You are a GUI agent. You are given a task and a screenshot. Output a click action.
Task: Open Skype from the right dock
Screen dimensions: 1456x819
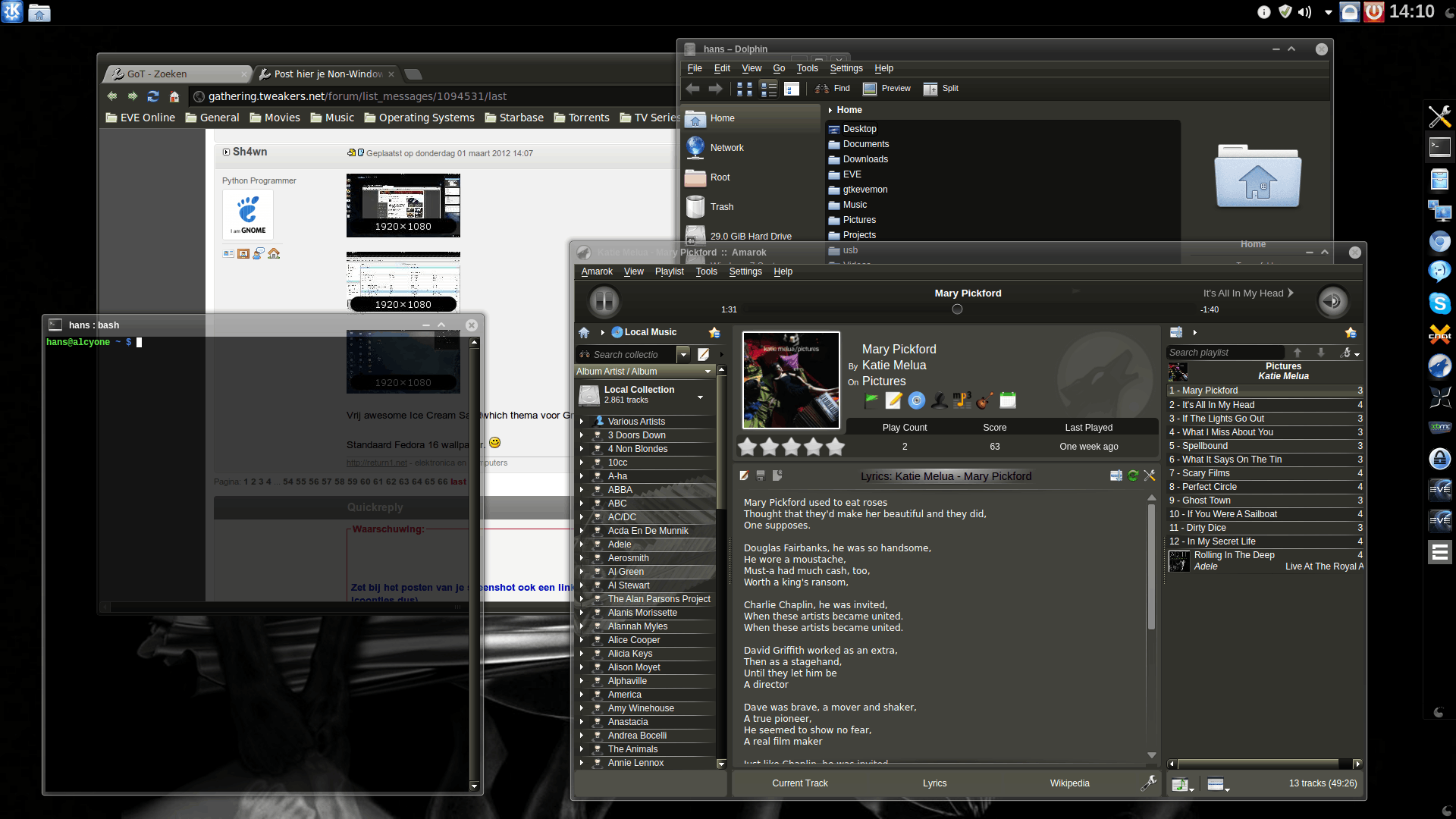[1439, 303]
